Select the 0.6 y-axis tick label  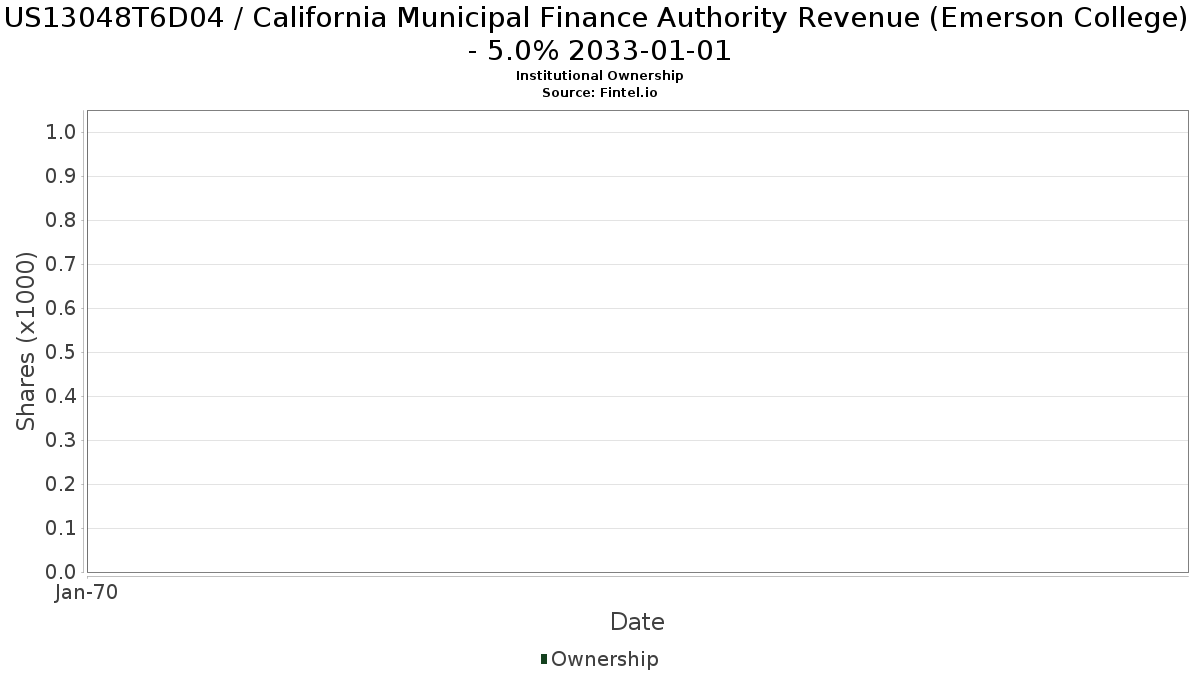tap(61, 309)
